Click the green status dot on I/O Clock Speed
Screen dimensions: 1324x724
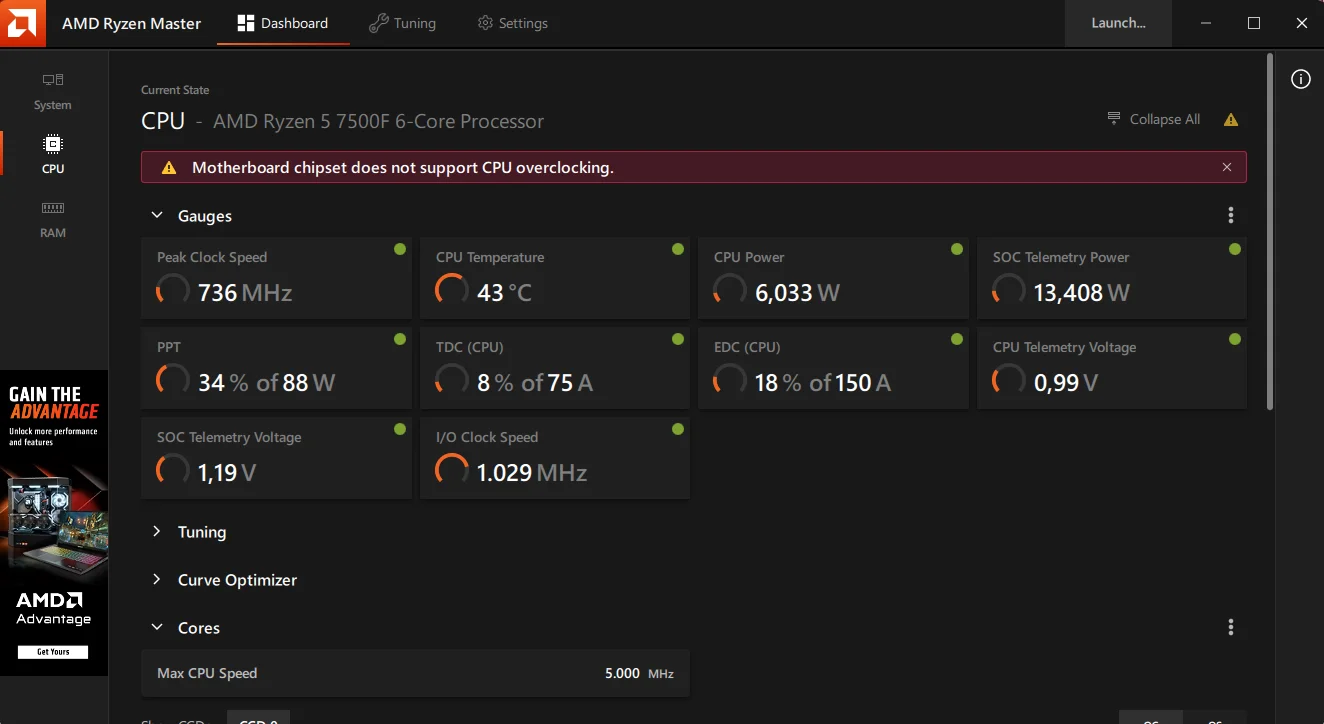tap(678, 429)
